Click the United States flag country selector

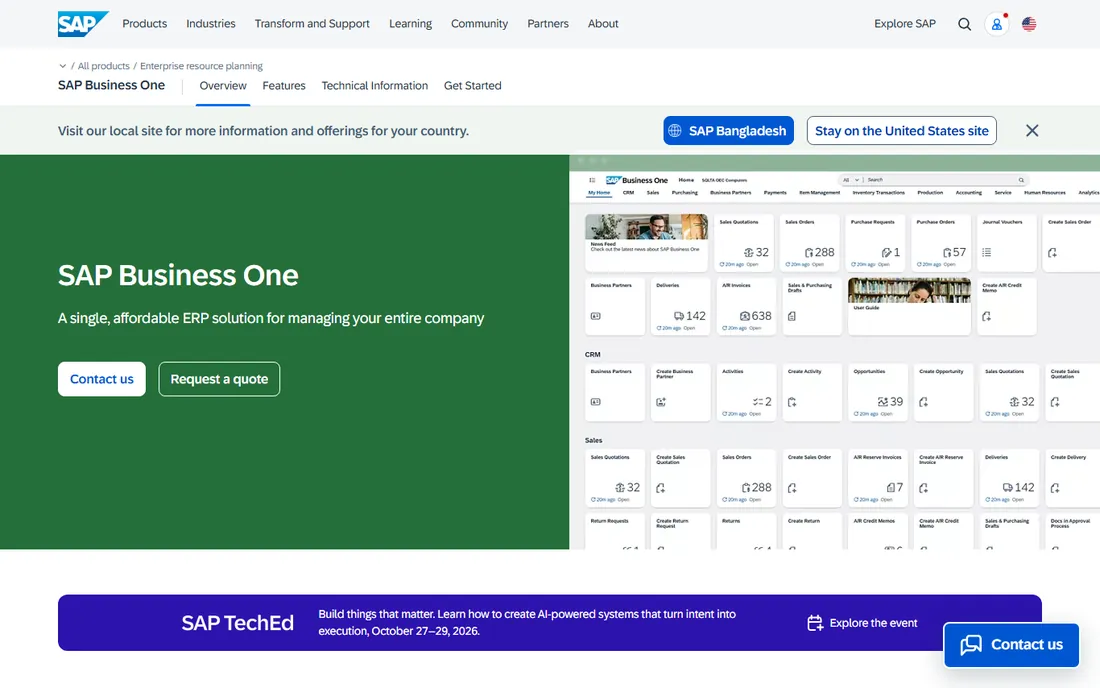point(1028,24)
